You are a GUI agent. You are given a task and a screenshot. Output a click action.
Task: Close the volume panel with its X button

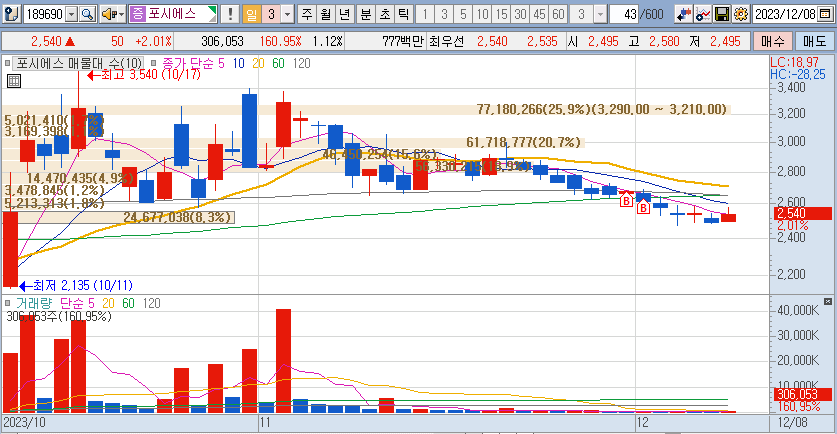(827, 302)
